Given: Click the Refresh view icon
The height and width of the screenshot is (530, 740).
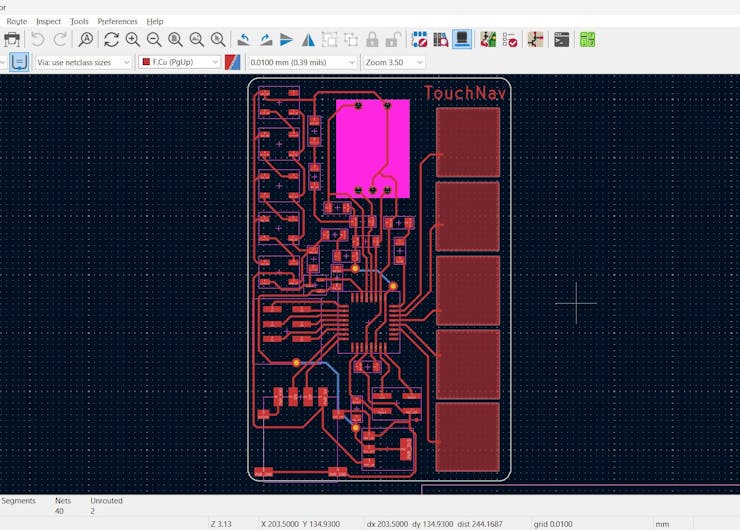Looking at the screenshot, I should (x=111, y=40).
